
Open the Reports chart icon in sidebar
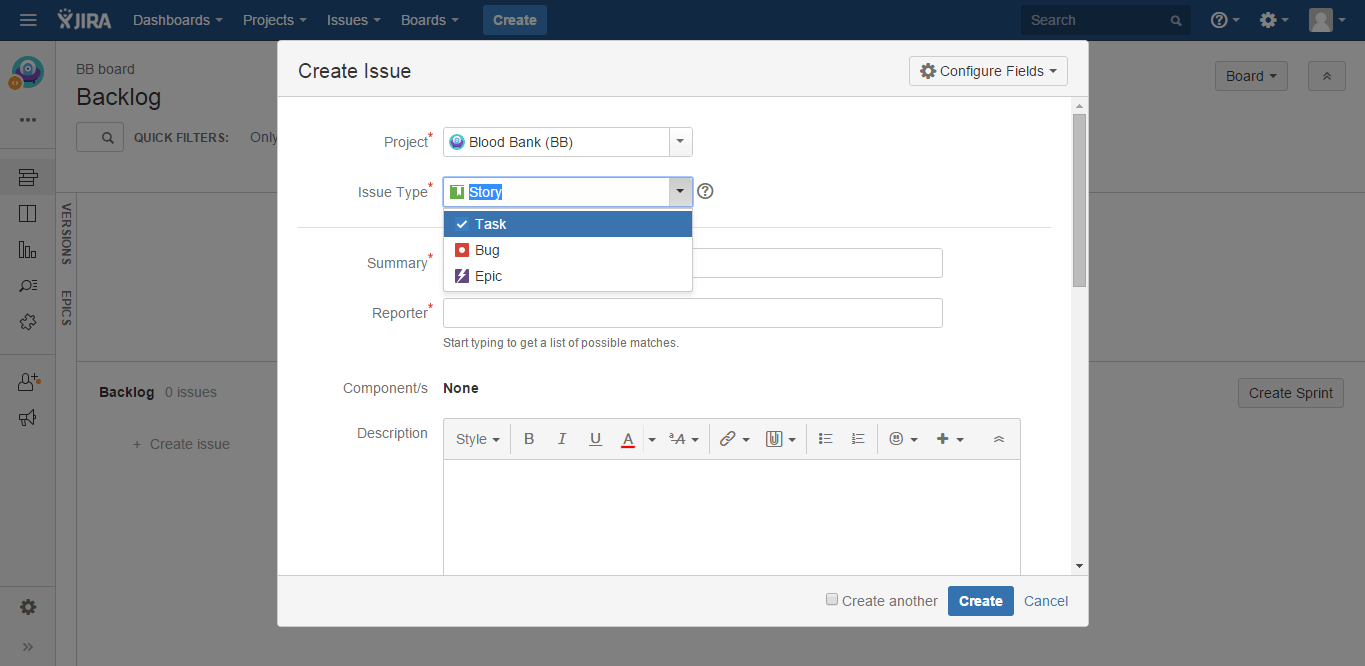(28, 250)
